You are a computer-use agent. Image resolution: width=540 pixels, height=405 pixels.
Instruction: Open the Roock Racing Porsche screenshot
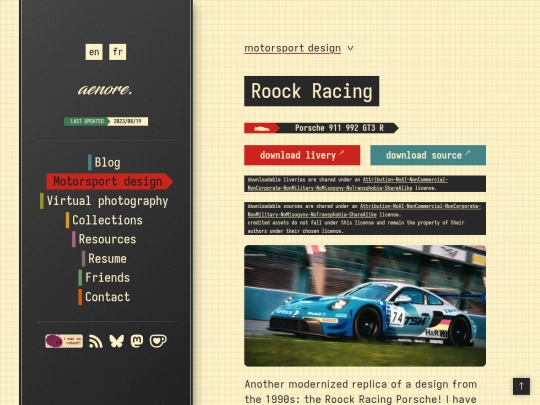pos(365,306)
